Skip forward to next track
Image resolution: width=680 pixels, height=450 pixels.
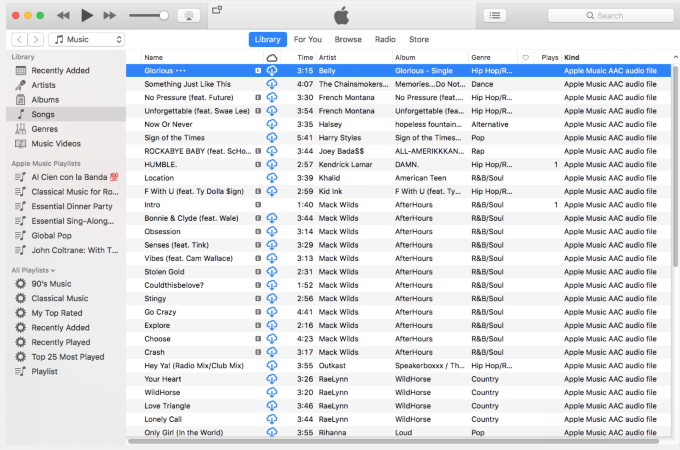(110, 16)
